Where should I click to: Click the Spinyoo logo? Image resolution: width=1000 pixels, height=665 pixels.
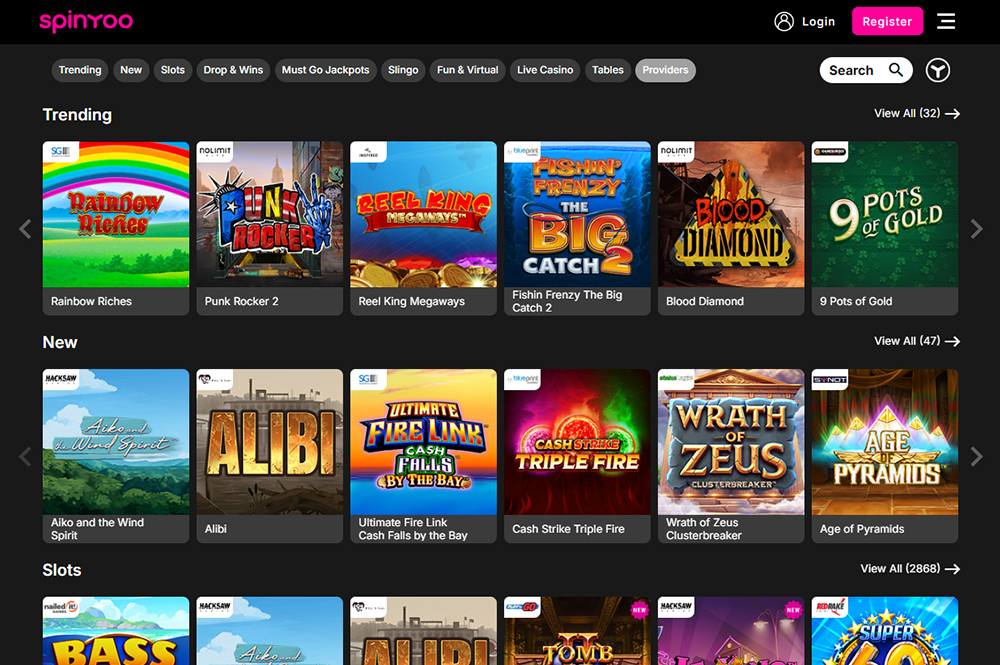coord(86,21)
